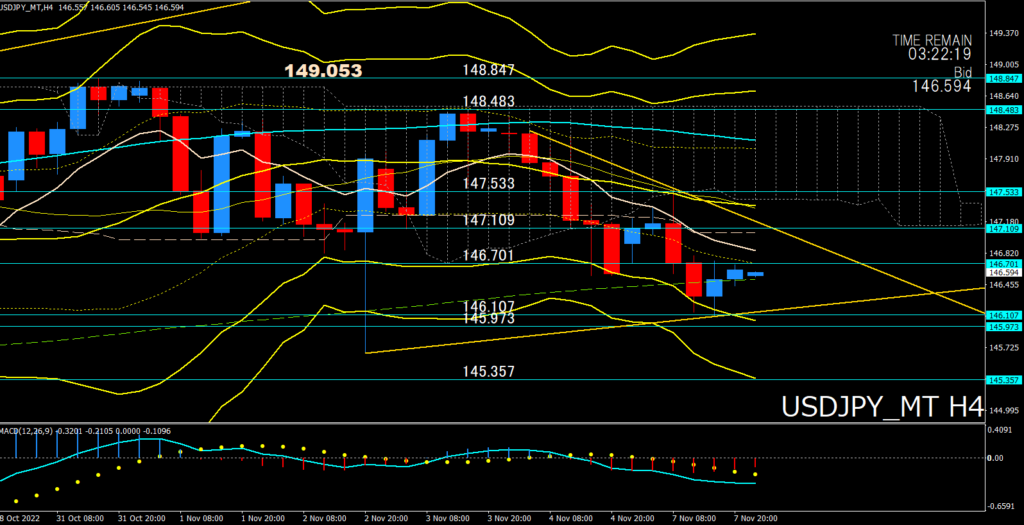This screenshot has width=1024, height=525.
Task: Click the Oct 2022 date label
Action: tap(20, 518)
